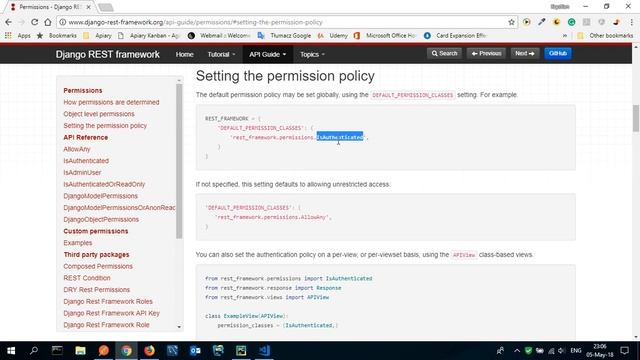Open How permissions are determined link
Screen dimensions: 640x360
click(x=111, y=102)
